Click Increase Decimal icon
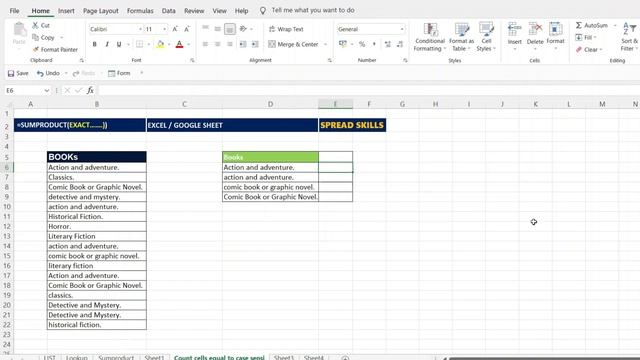 (387, 44)
